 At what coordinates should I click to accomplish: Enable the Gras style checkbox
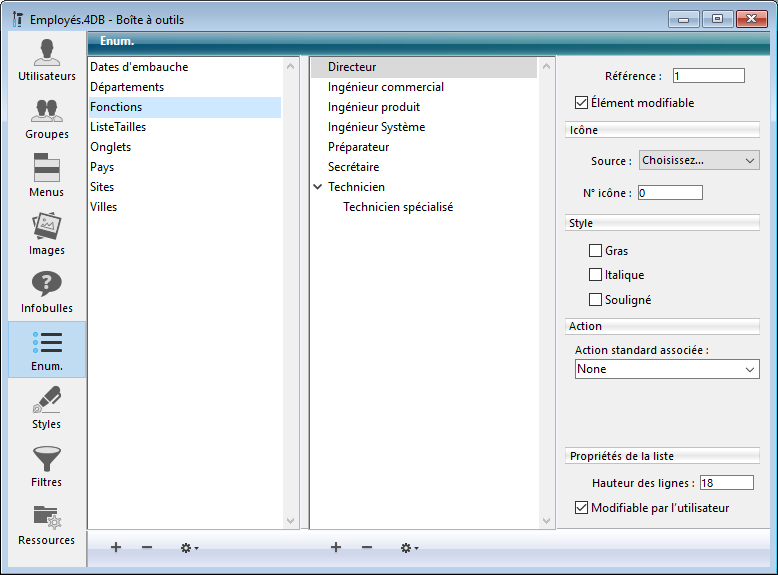click(x=596, y=251)
